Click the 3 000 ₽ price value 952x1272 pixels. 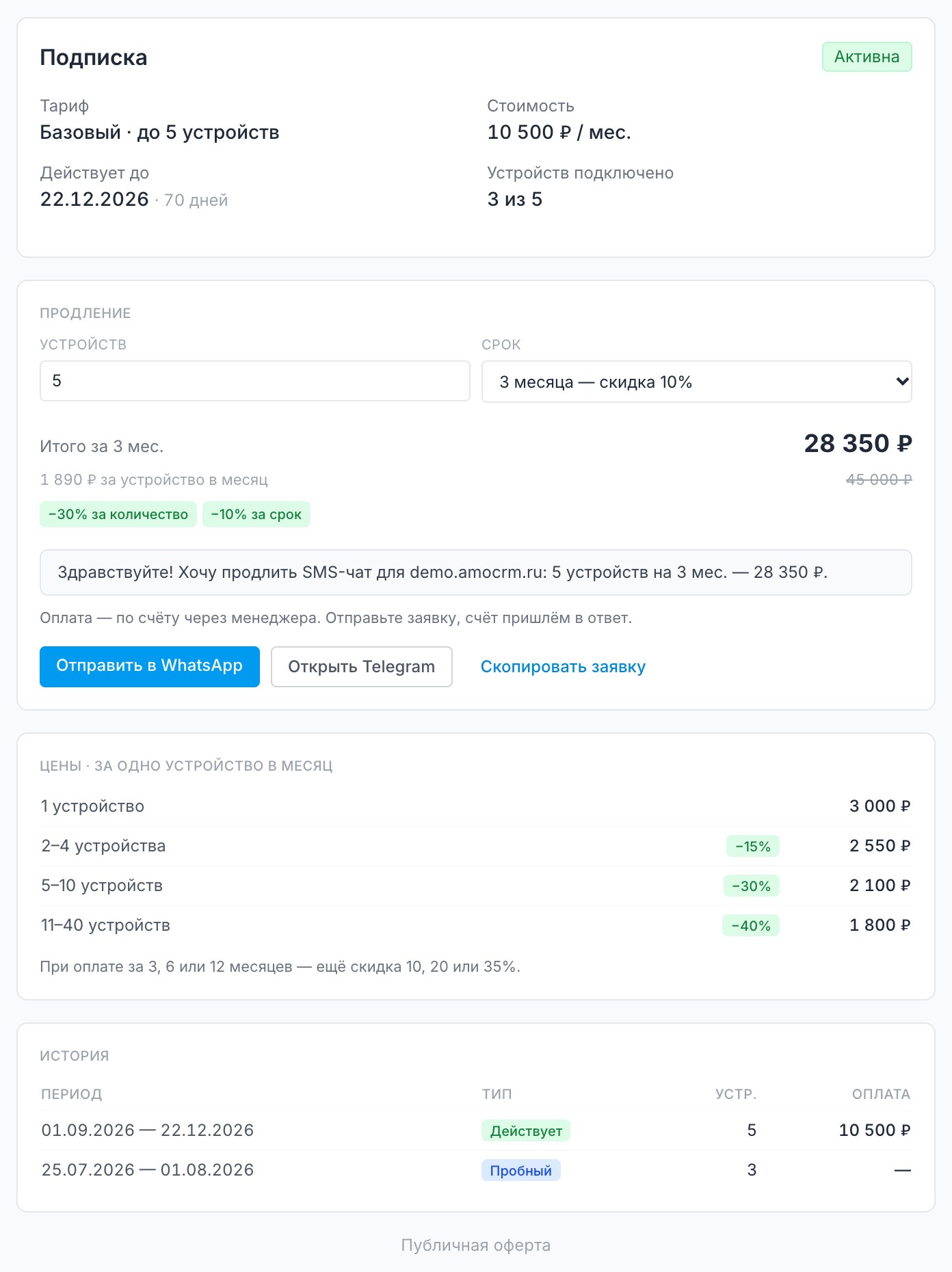[x=880, y=806]
